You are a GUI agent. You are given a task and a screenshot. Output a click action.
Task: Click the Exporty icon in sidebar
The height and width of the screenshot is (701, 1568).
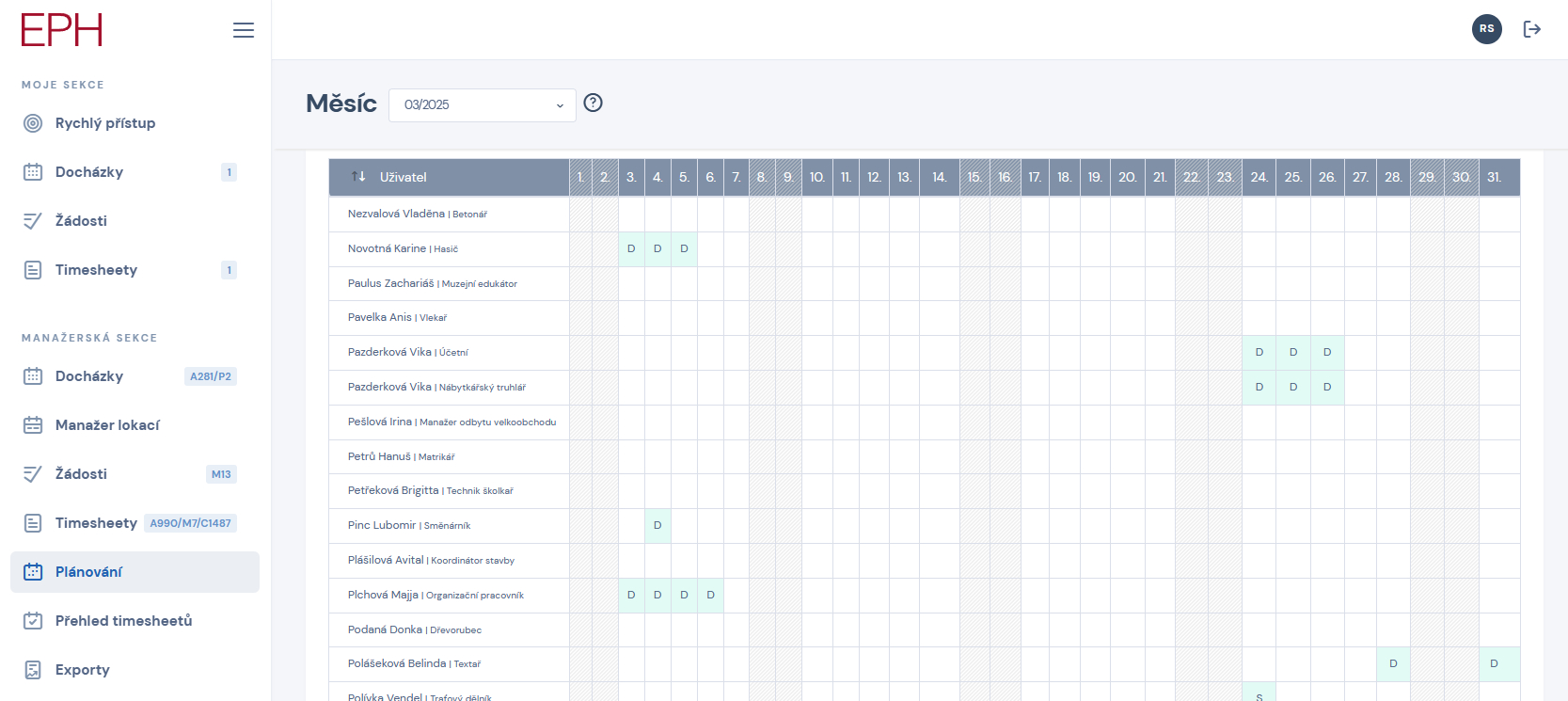33,670
